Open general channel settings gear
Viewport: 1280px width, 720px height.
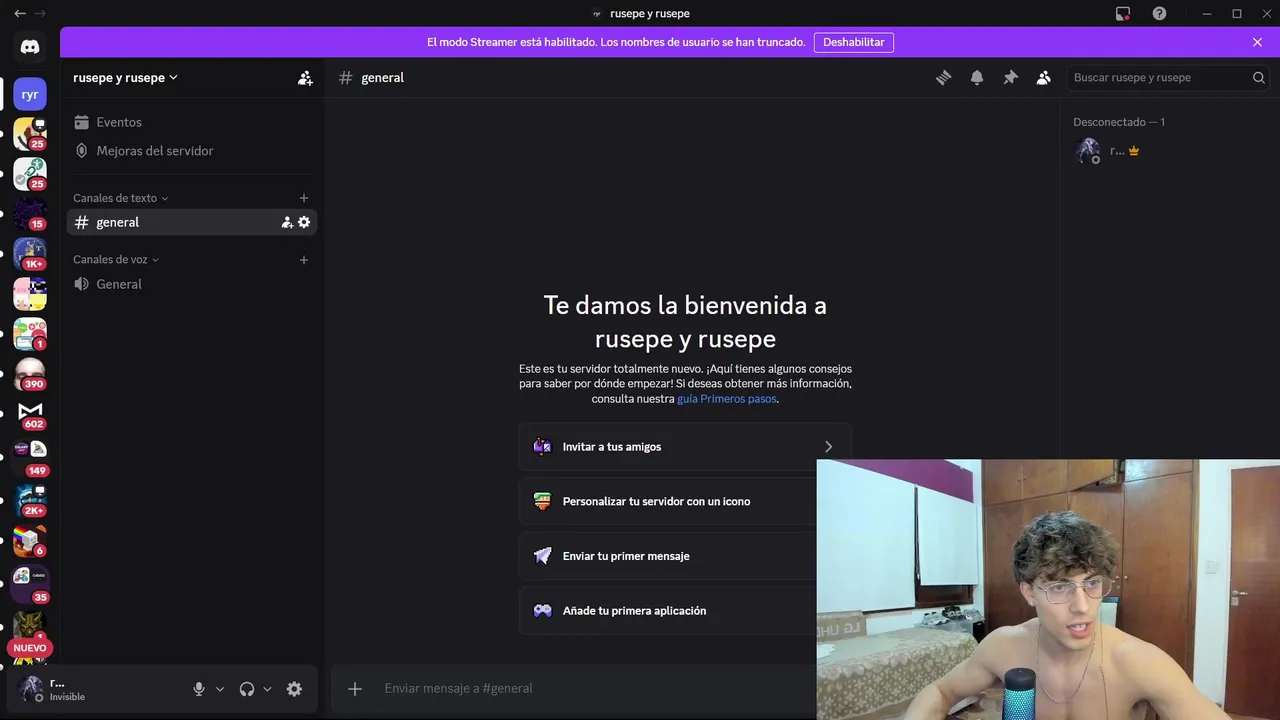304,223
